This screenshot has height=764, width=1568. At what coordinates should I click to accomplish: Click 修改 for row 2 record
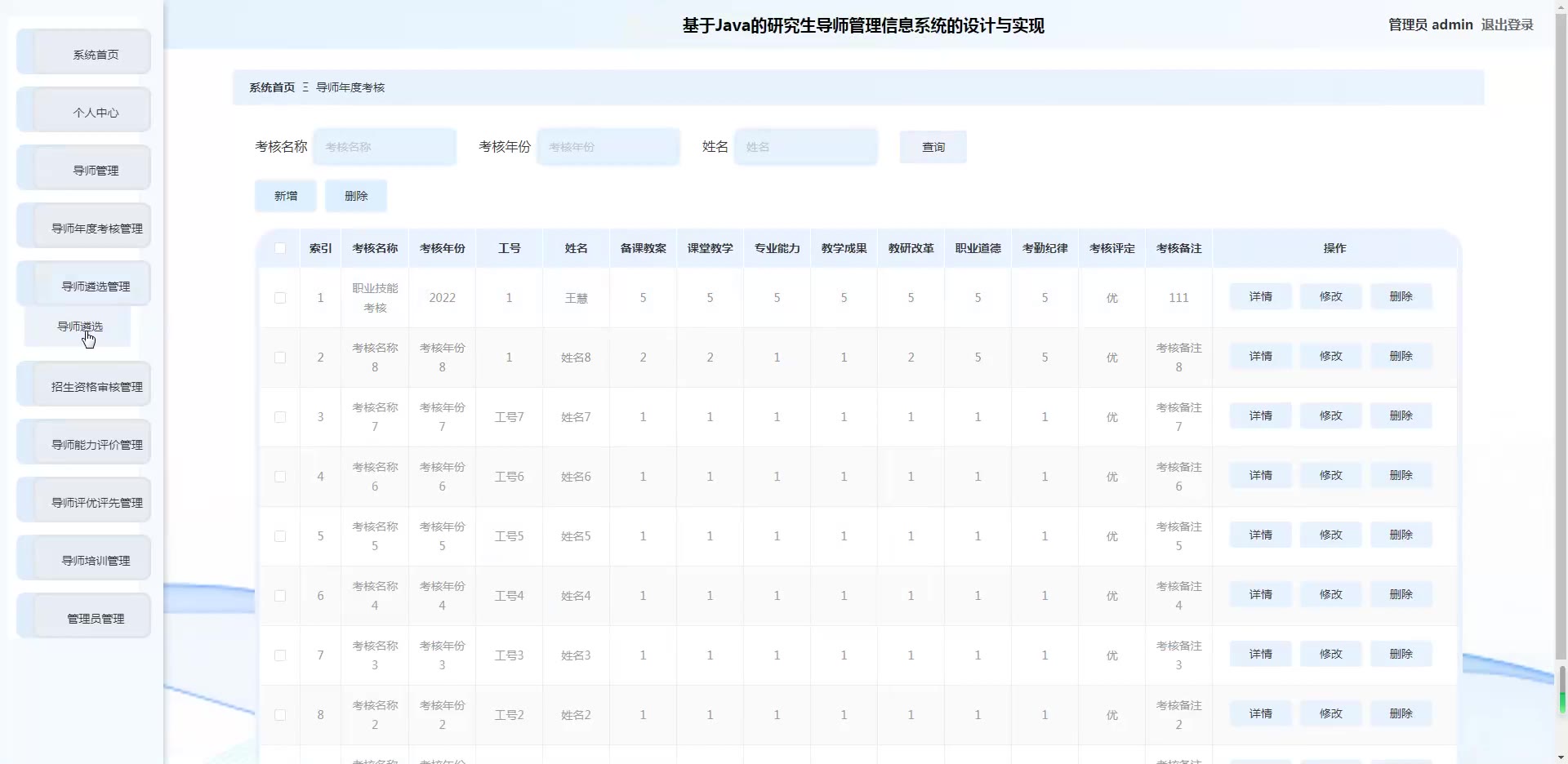pyautogui.click(x=1330, y=356)
